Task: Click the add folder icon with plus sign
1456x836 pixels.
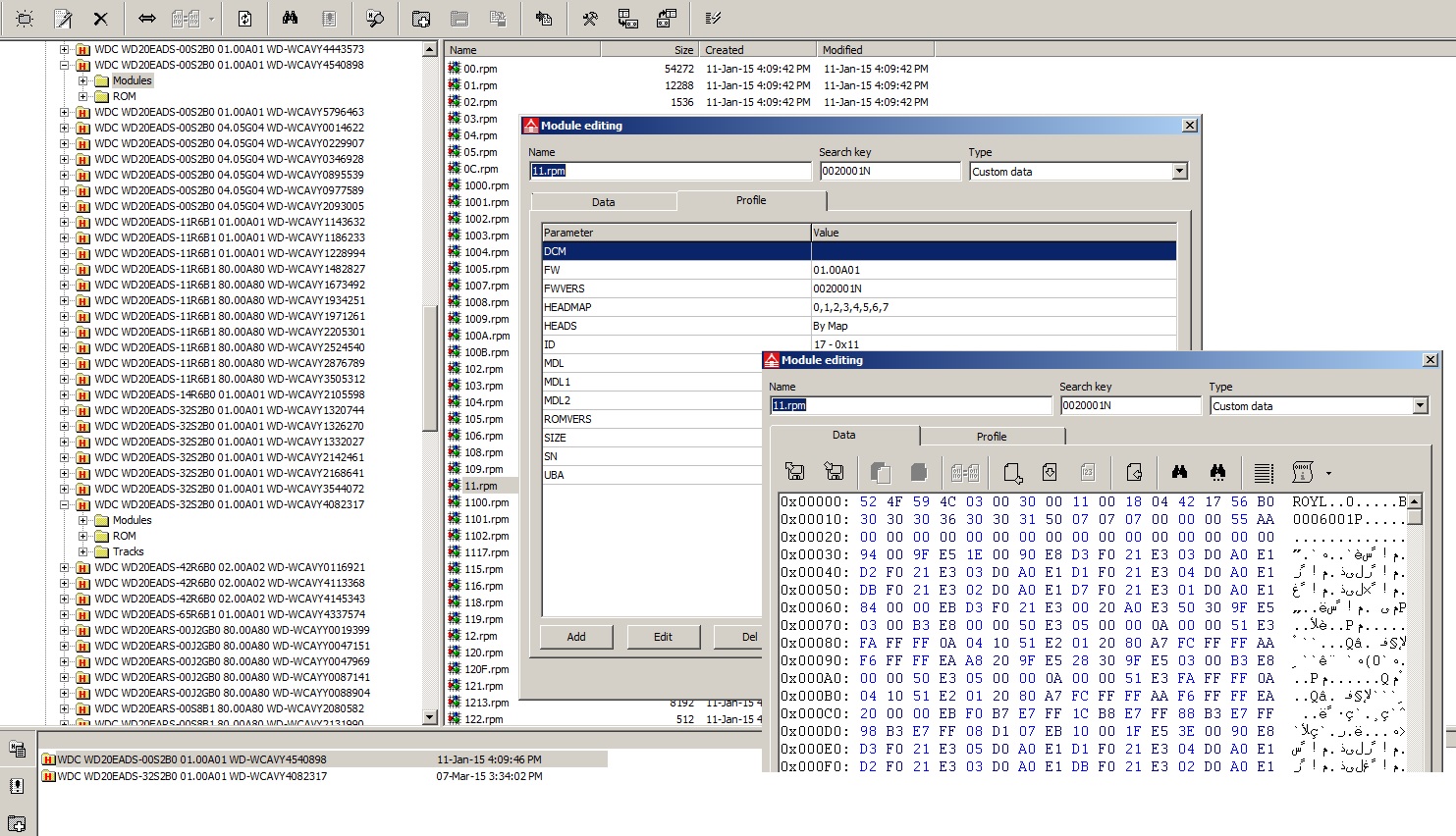Action: (420, 19)
